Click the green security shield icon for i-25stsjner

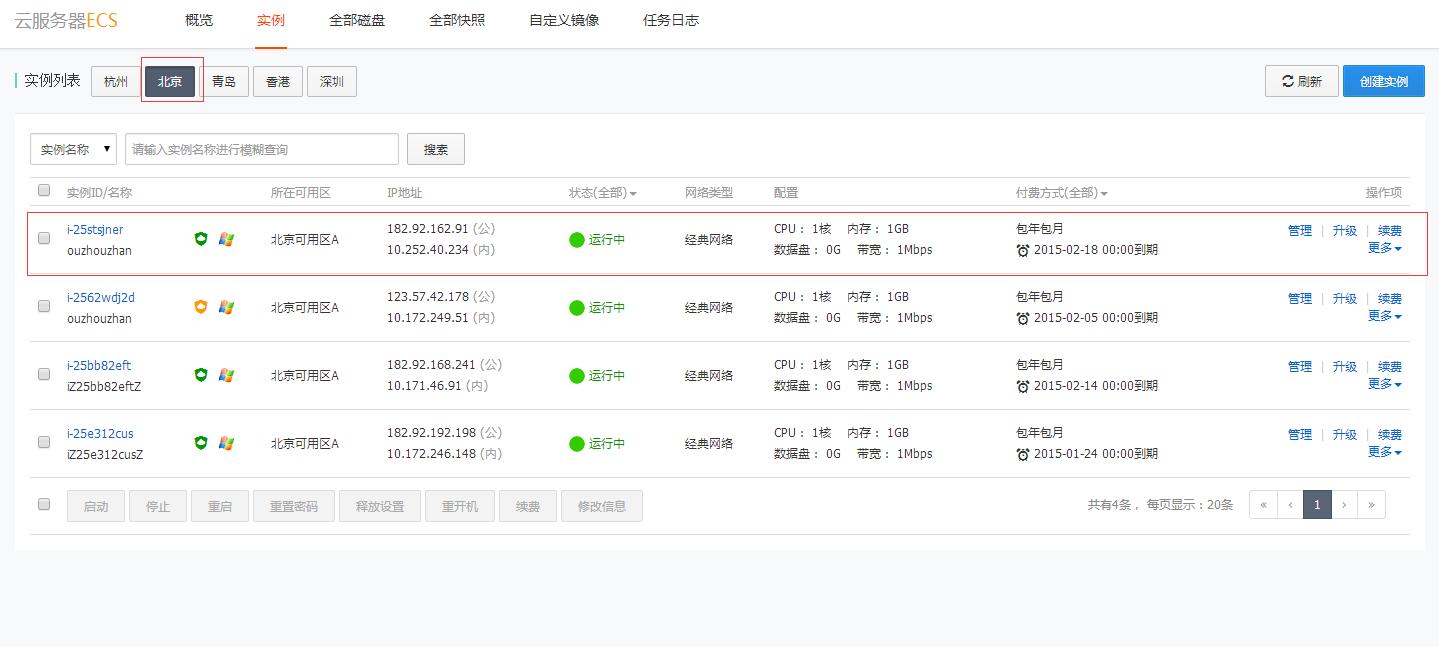tap(200, 238)
